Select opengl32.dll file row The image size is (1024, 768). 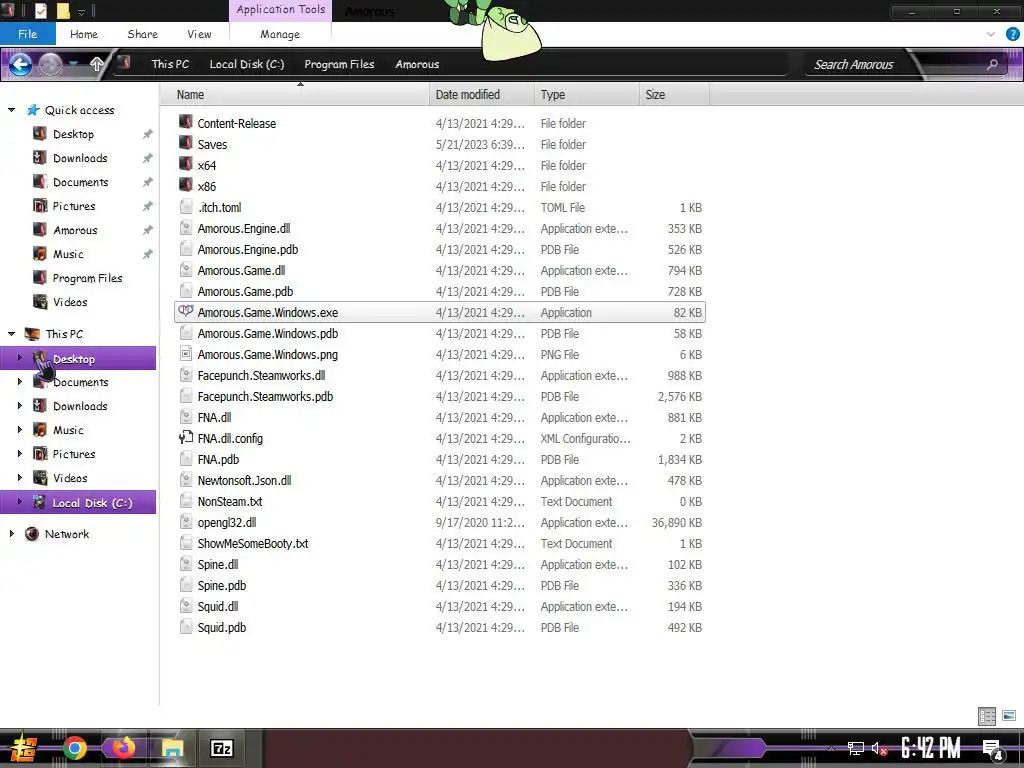pos(440,522)
